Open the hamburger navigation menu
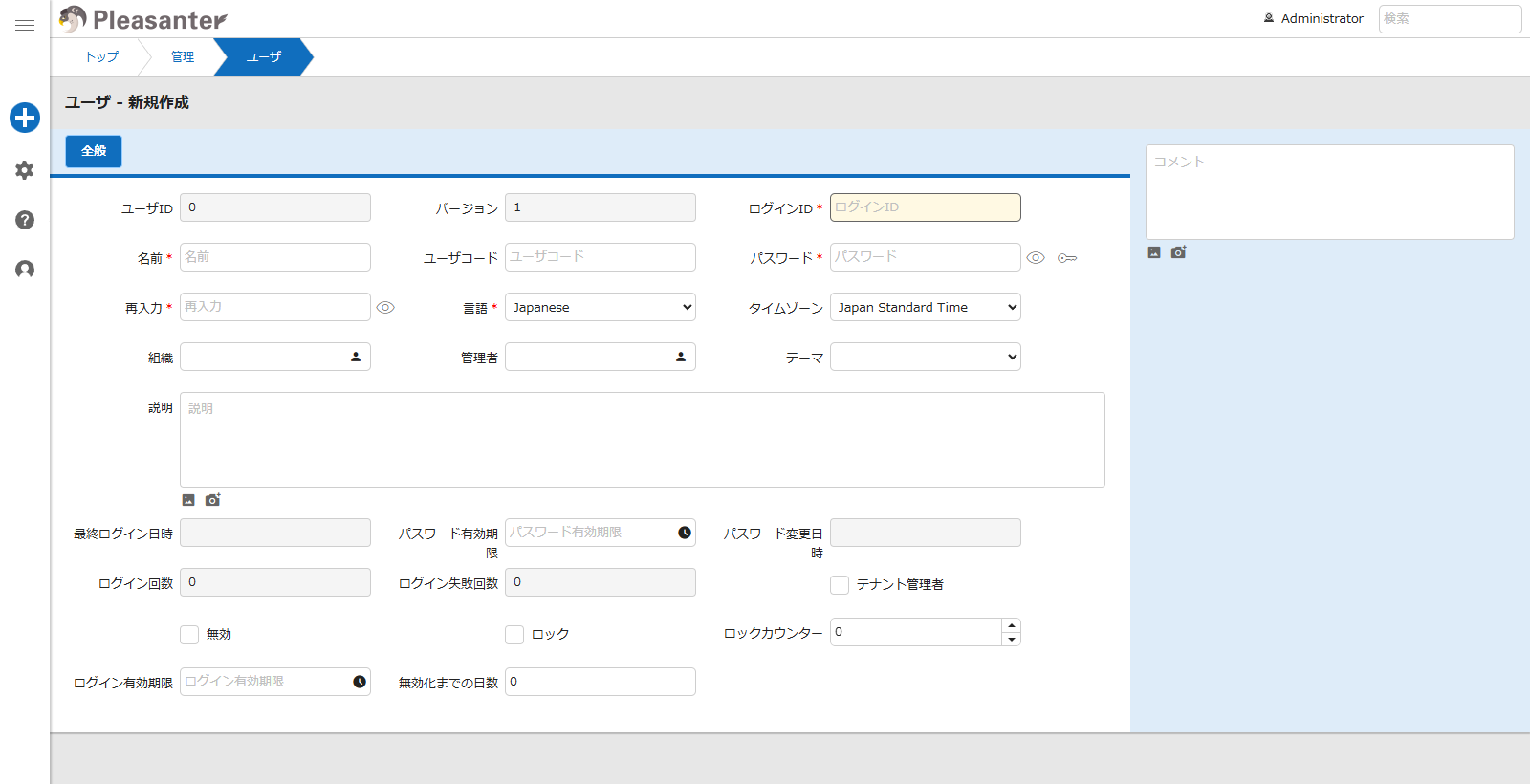 point(25,26)
